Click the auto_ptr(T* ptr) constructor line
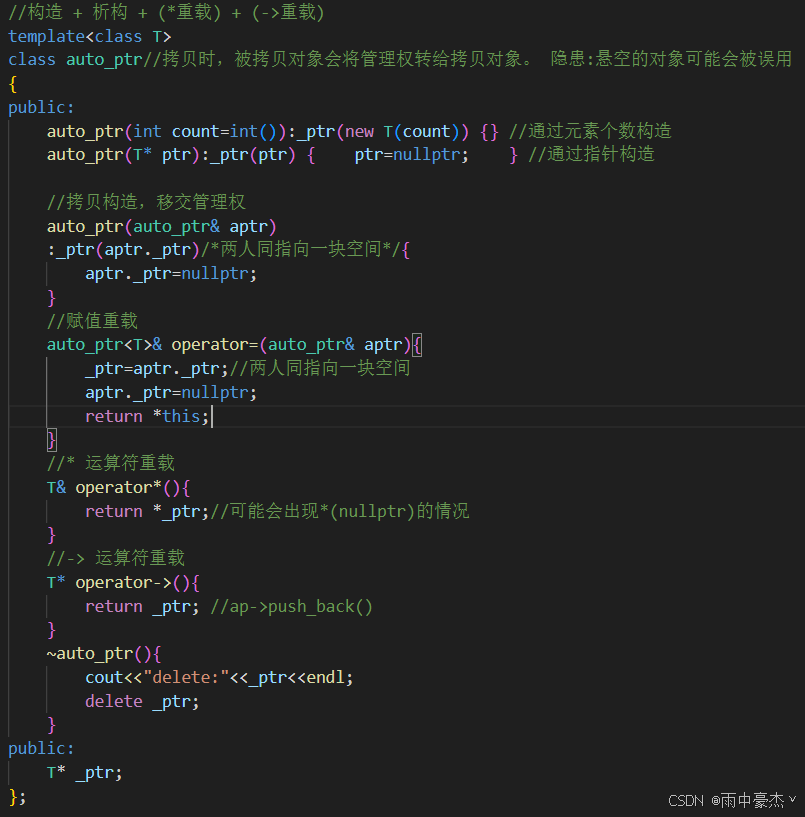The height and width of the screenshot is (817, 805). pyautogui.click(x=150, y=154)
